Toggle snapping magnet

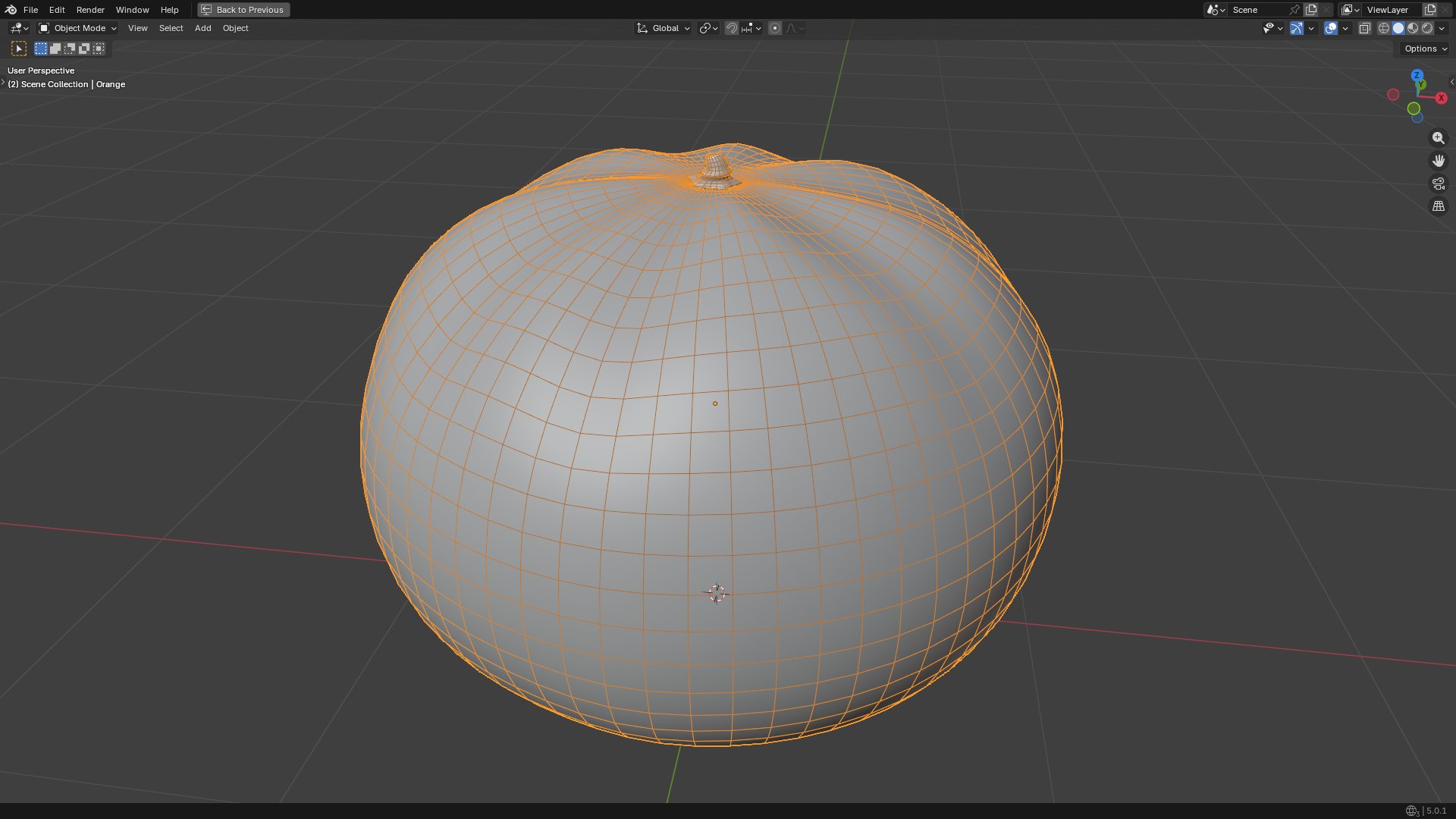pyautogui.click(x=732, y=28)
